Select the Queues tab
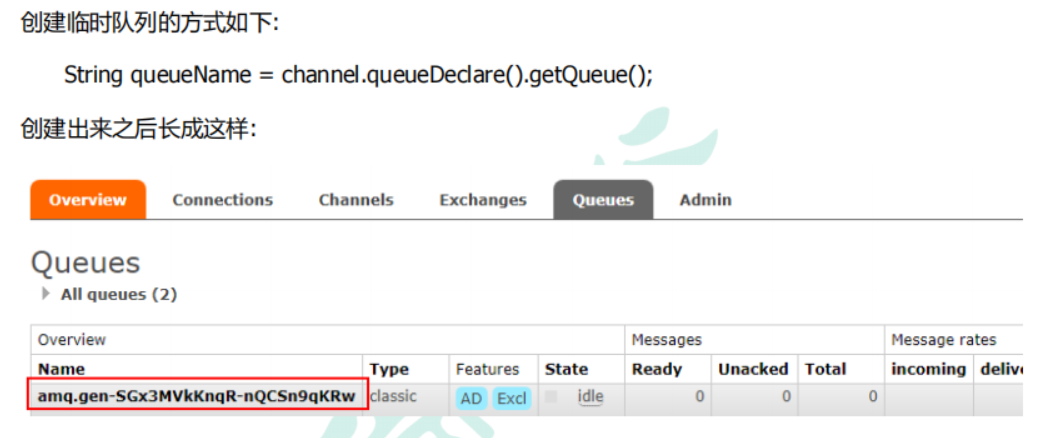Viewport: 1047px width, 438px height. [603, 200]
